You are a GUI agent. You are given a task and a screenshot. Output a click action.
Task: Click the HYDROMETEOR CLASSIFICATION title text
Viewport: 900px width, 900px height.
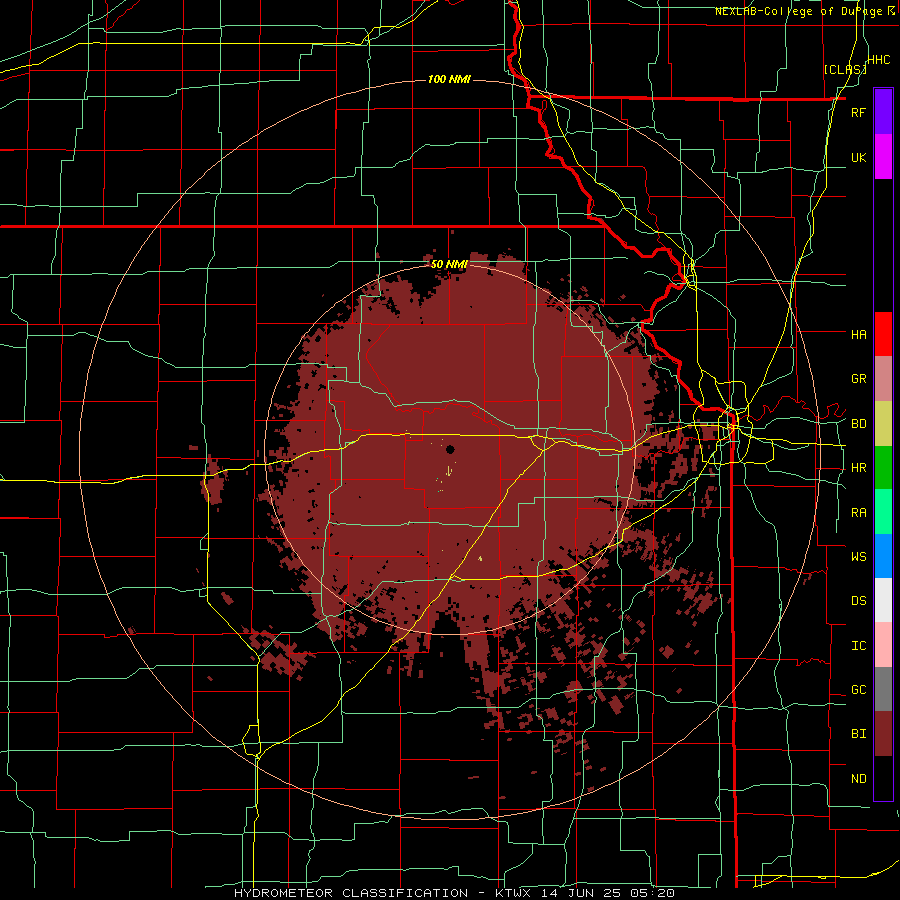[351, 893]
